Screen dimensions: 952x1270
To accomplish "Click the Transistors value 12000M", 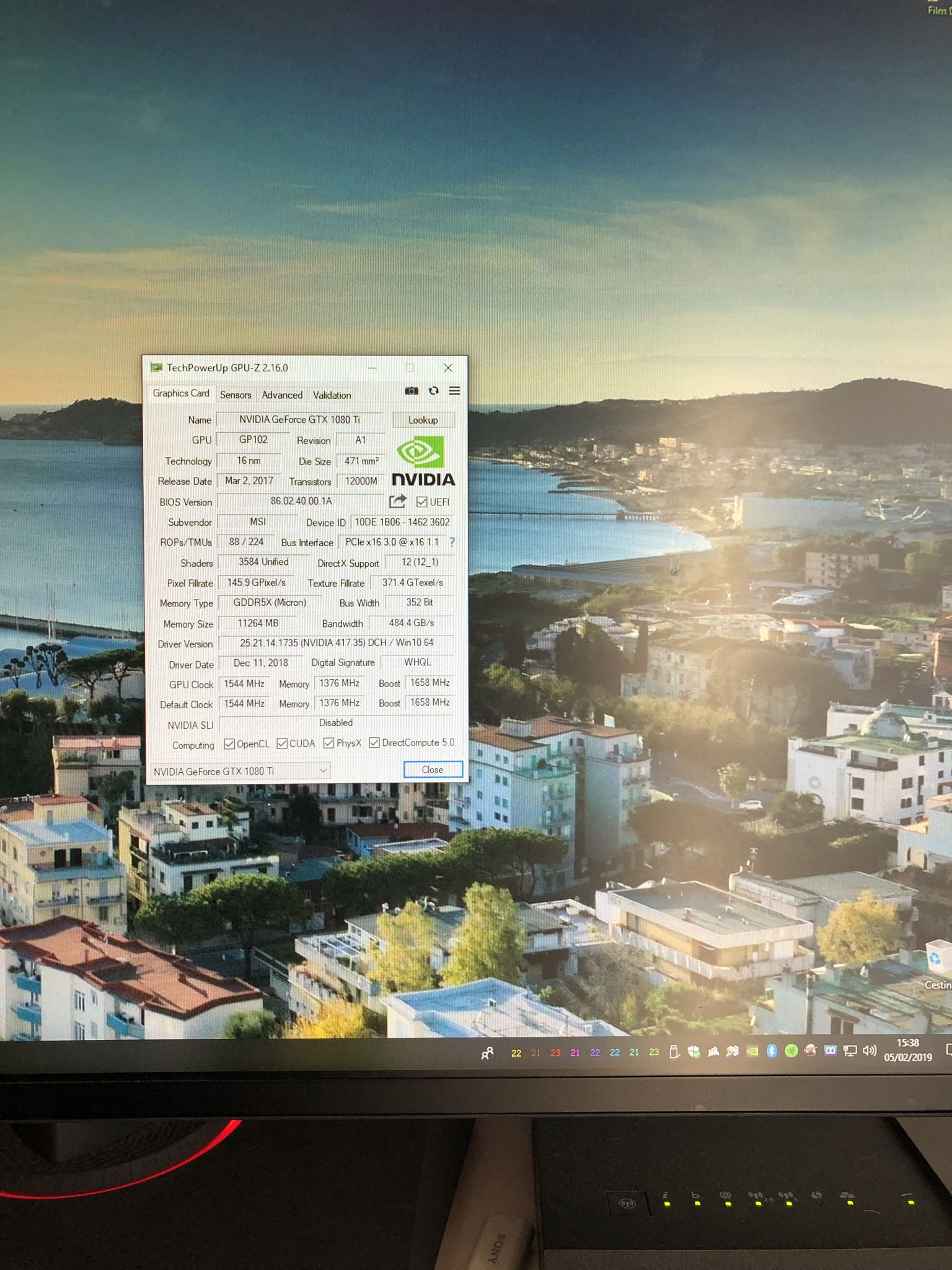I will [x=361, y=481].
